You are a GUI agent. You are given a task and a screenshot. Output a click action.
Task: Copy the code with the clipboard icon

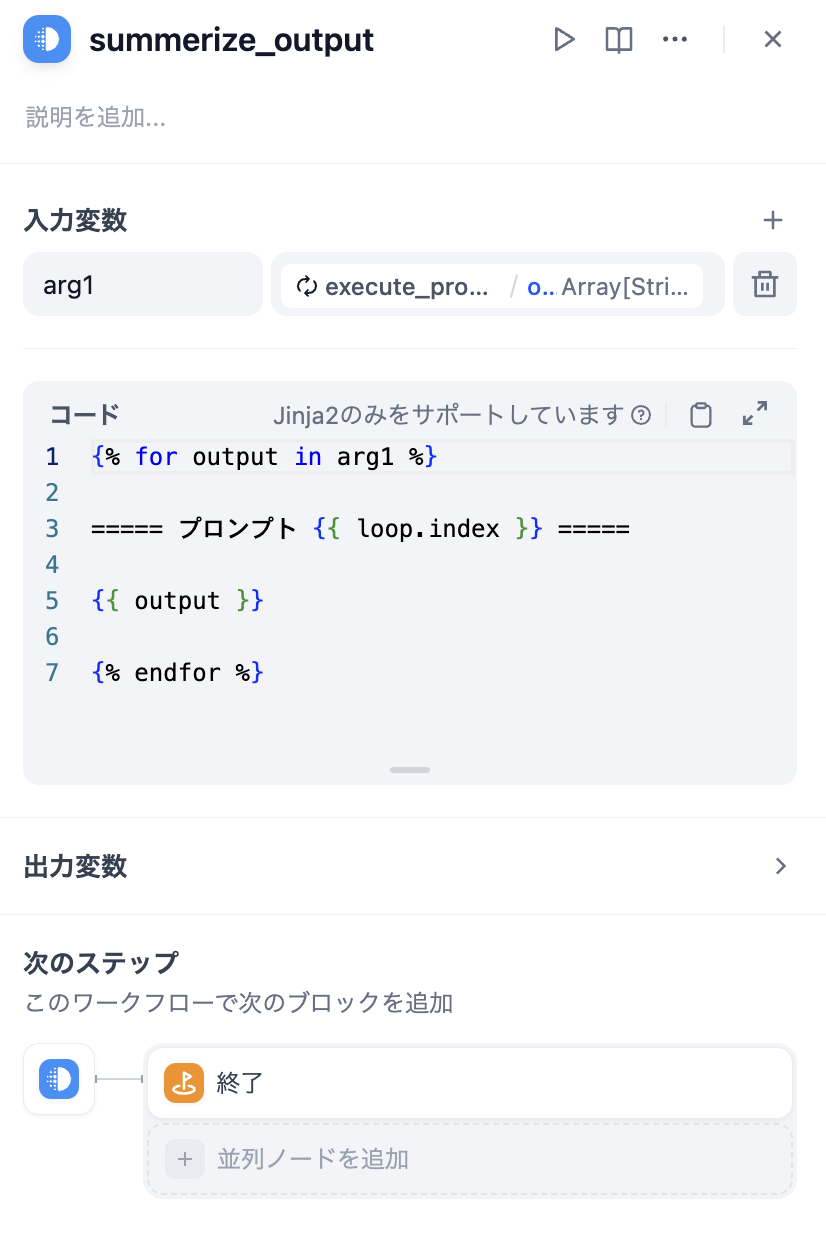pyautogui.click(x=701, y=415)
